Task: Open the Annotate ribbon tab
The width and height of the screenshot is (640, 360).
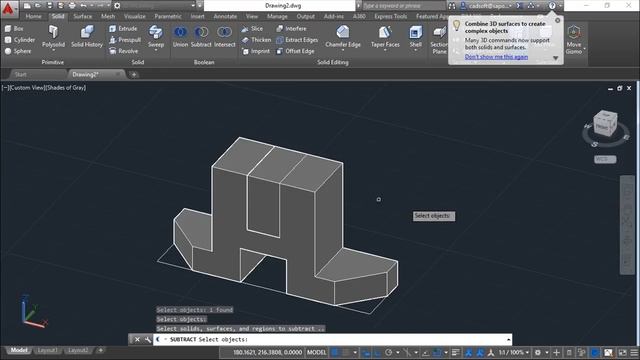Action: point(225,16)
